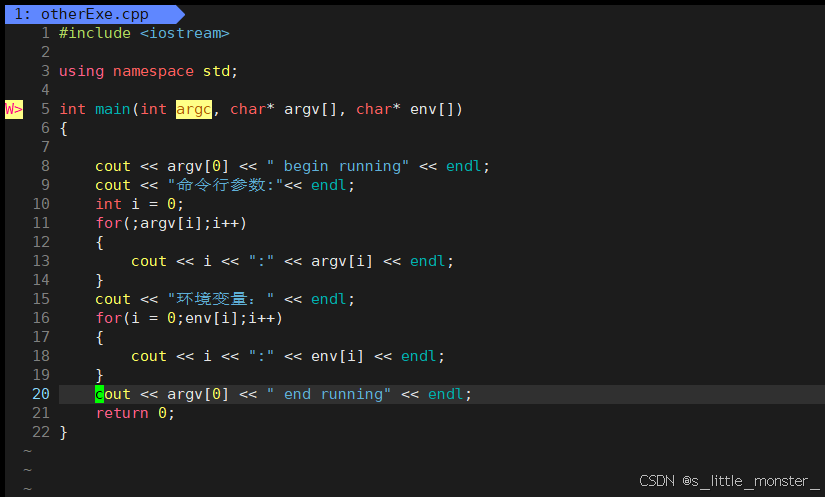Click env[] in main's parameters

[431, 109]
